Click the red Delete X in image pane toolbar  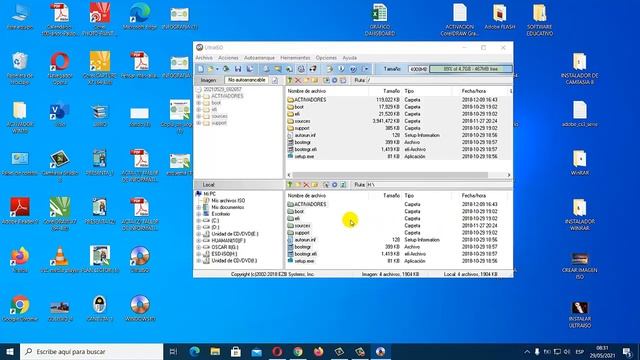click(x=298, y=80)
